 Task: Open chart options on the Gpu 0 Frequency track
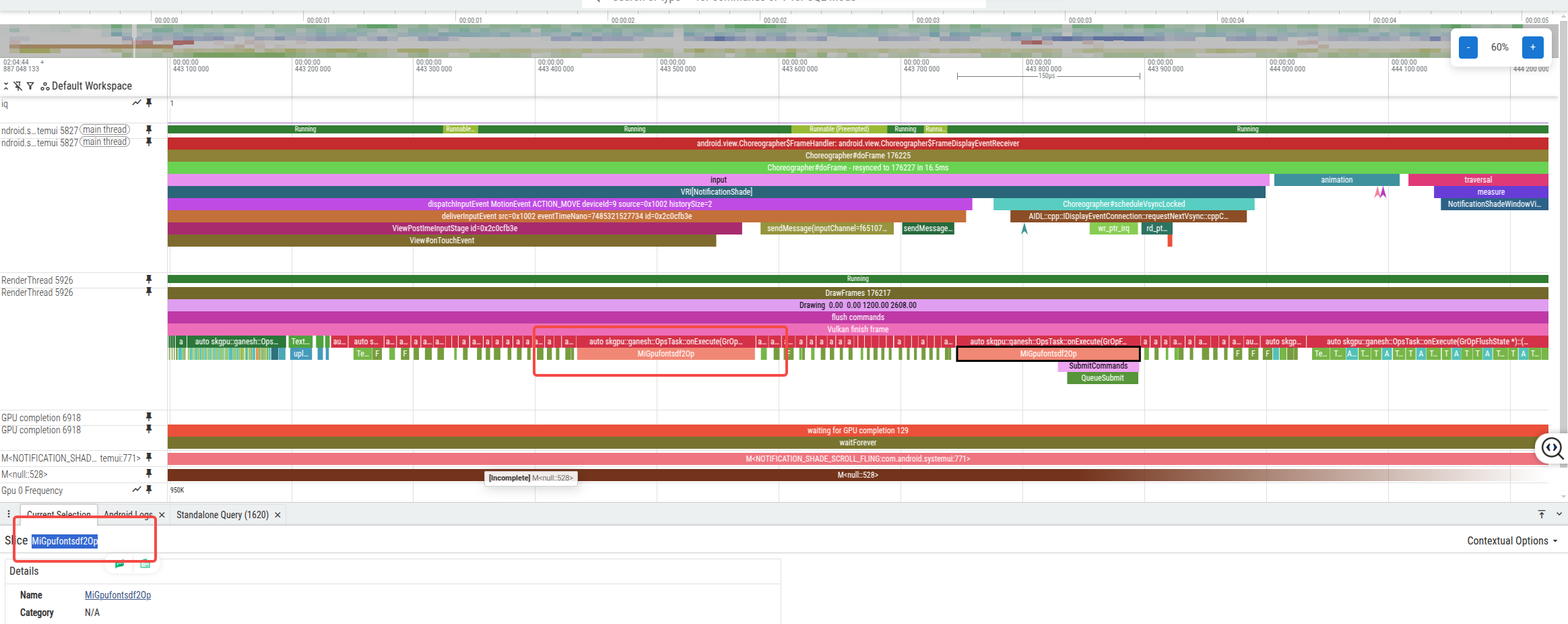point(137,490)
